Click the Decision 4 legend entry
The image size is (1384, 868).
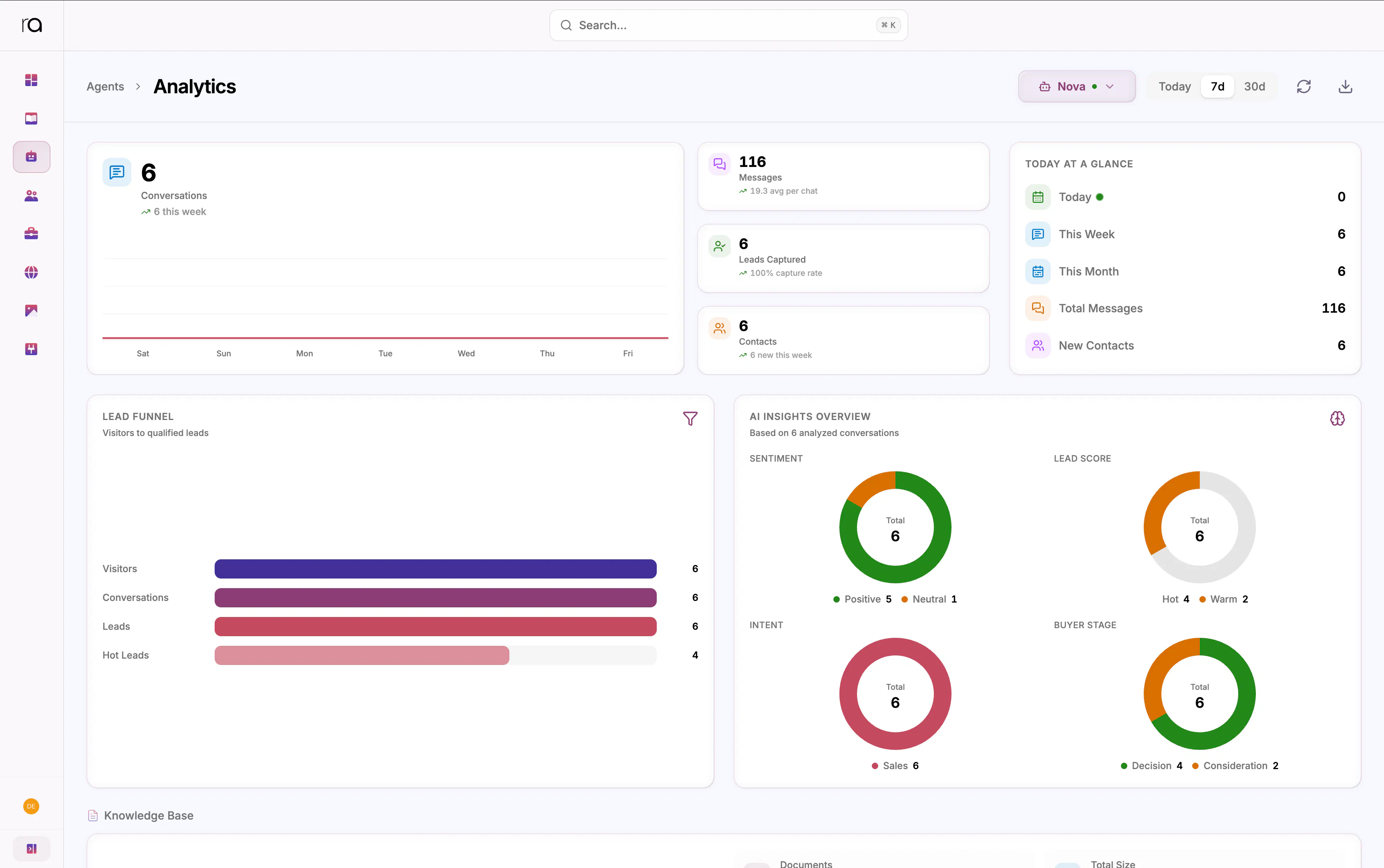click(x=1151, y=766)
